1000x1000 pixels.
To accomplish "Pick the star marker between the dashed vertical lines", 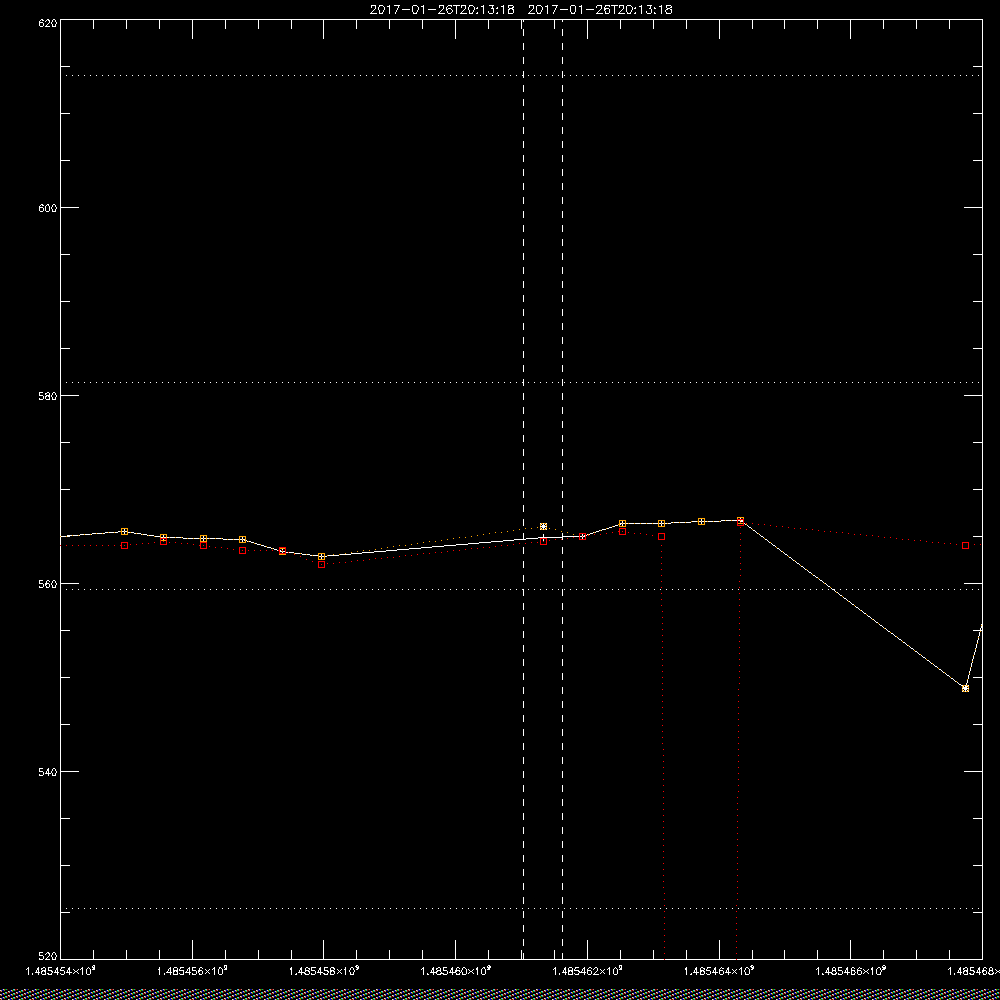I will 543,526.
